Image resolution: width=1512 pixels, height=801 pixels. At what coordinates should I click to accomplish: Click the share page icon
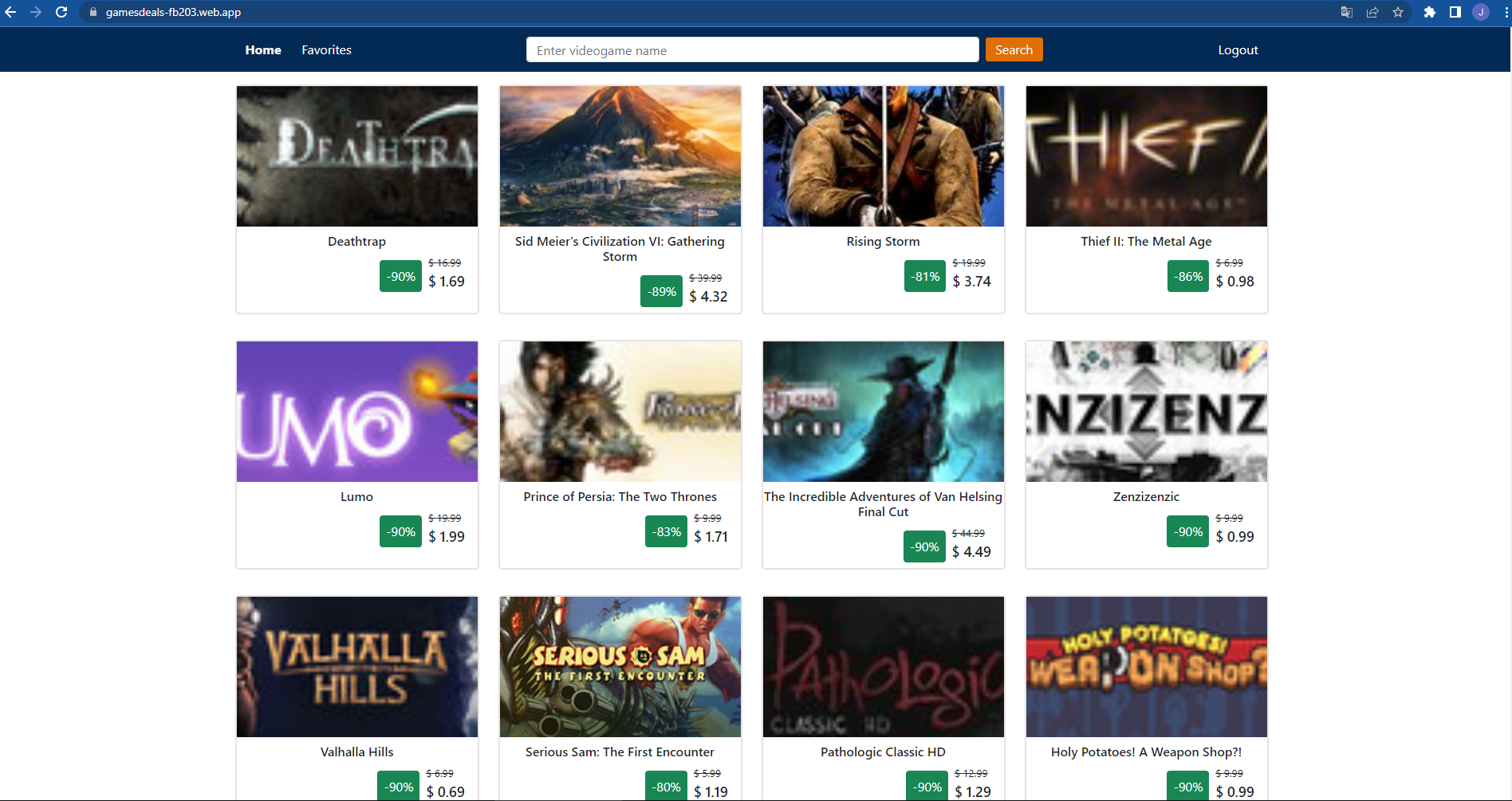(x=1372, y=12)
